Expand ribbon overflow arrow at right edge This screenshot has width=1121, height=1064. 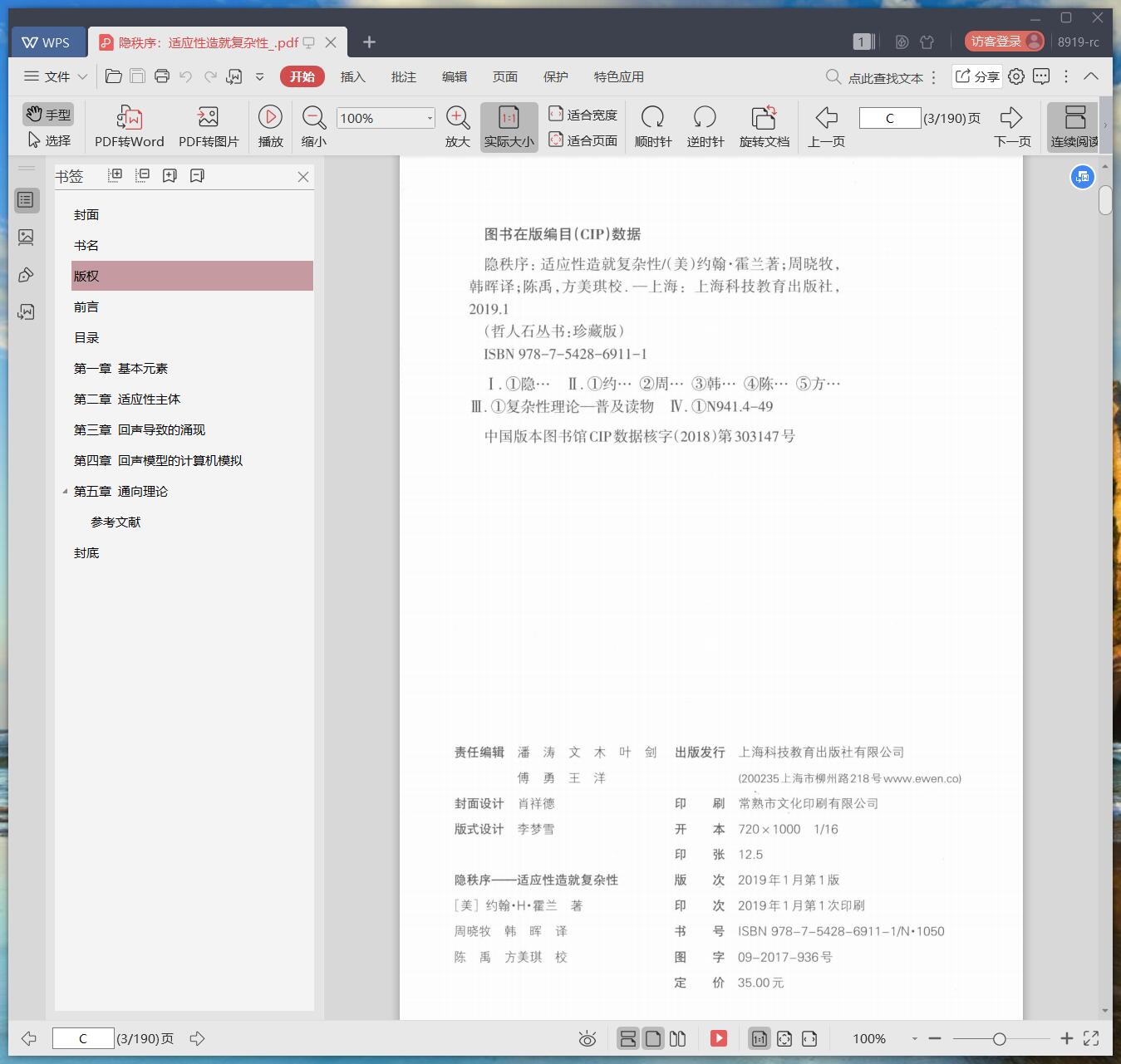(1105, 126)
